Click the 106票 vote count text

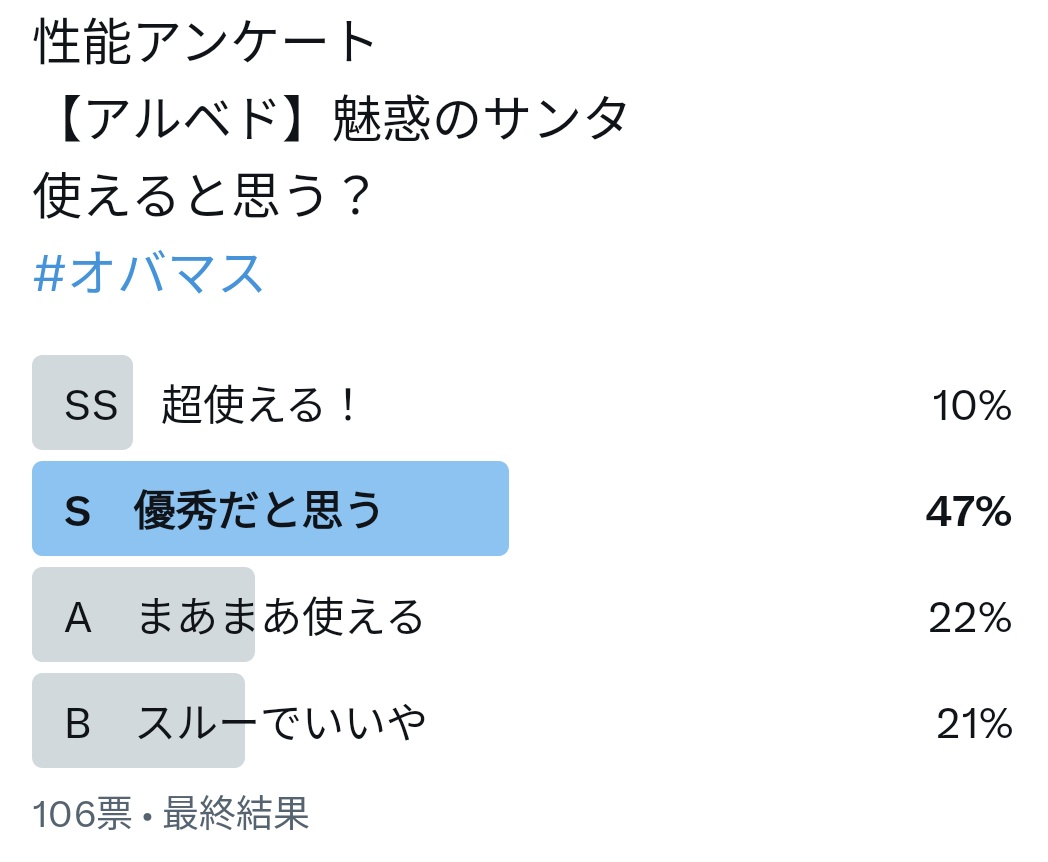click(82, 813)
